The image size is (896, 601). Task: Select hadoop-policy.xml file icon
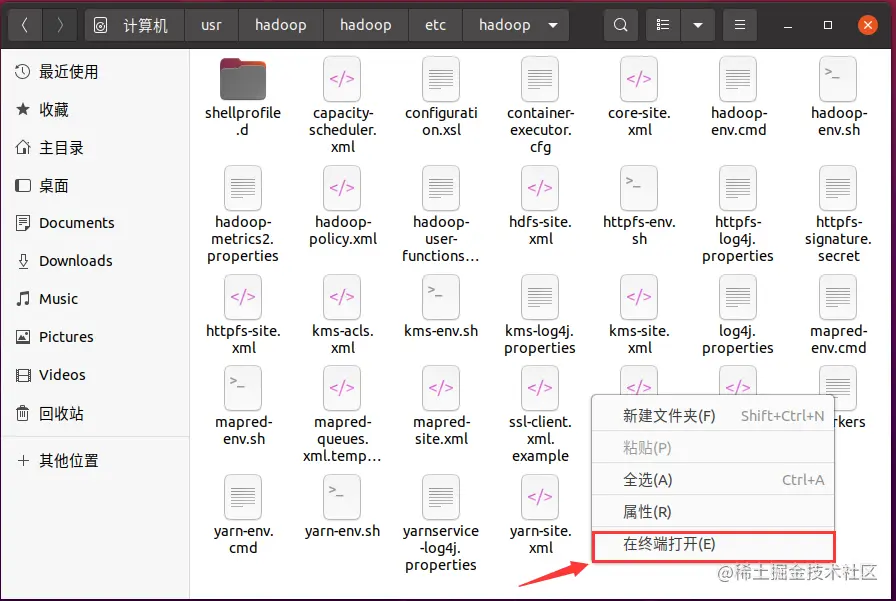point(342,188)
